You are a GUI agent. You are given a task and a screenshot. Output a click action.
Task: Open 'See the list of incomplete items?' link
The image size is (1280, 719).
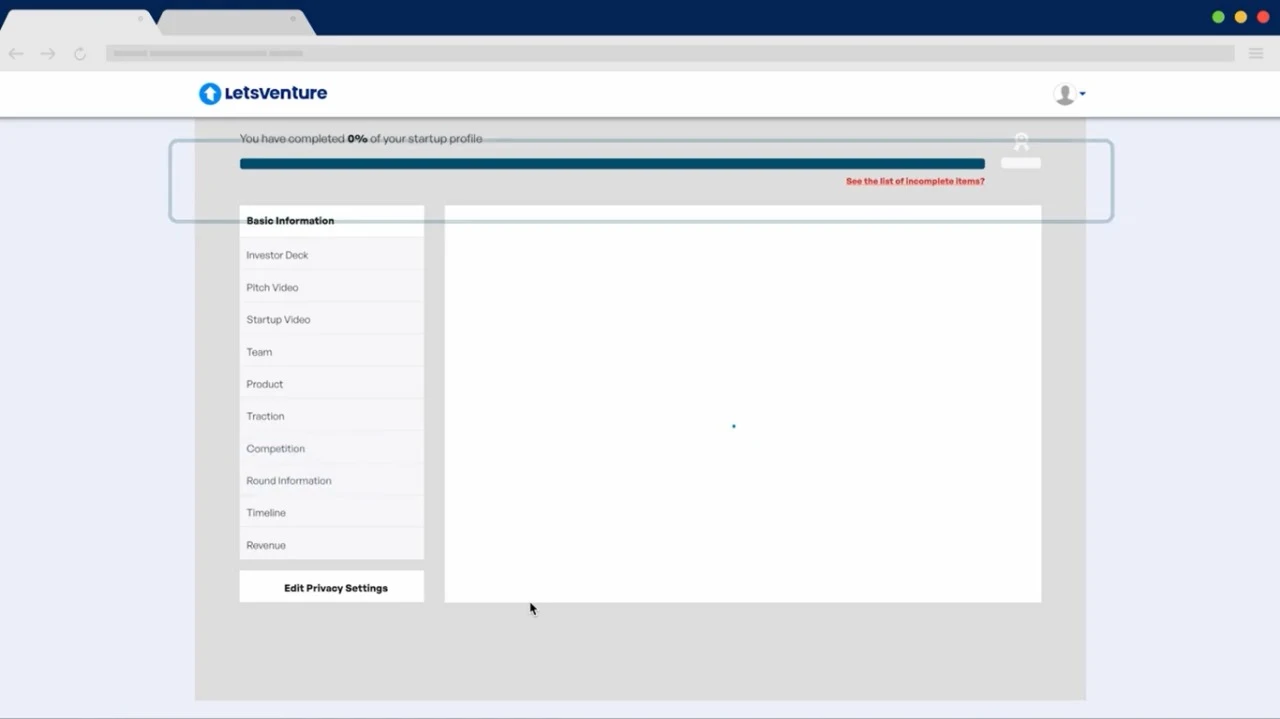pyautogui.click(x=915, y=182)
